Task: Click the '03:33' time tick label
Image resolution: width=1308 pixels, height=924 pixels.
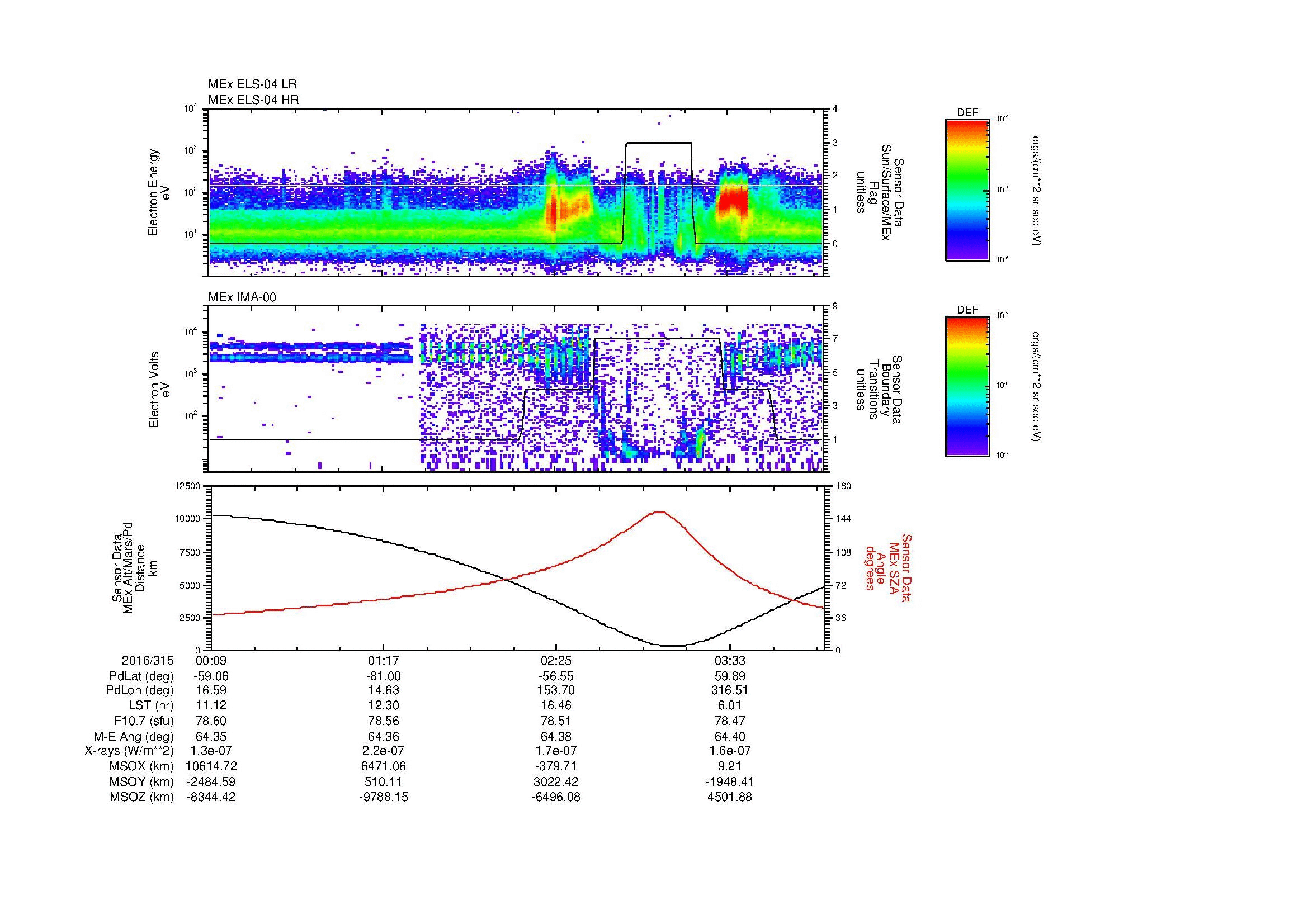Action: tap(730, 660)
